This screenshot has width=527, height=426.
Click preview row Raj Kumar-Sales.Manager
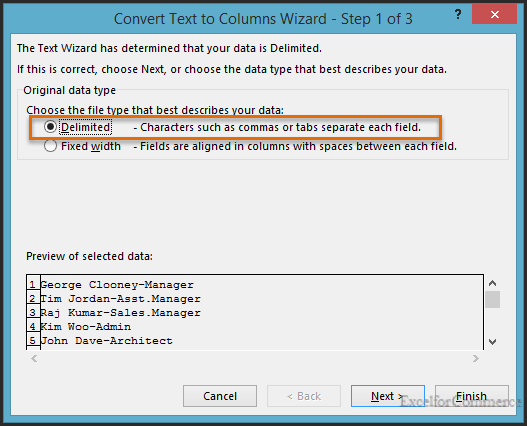pos(120,313)
